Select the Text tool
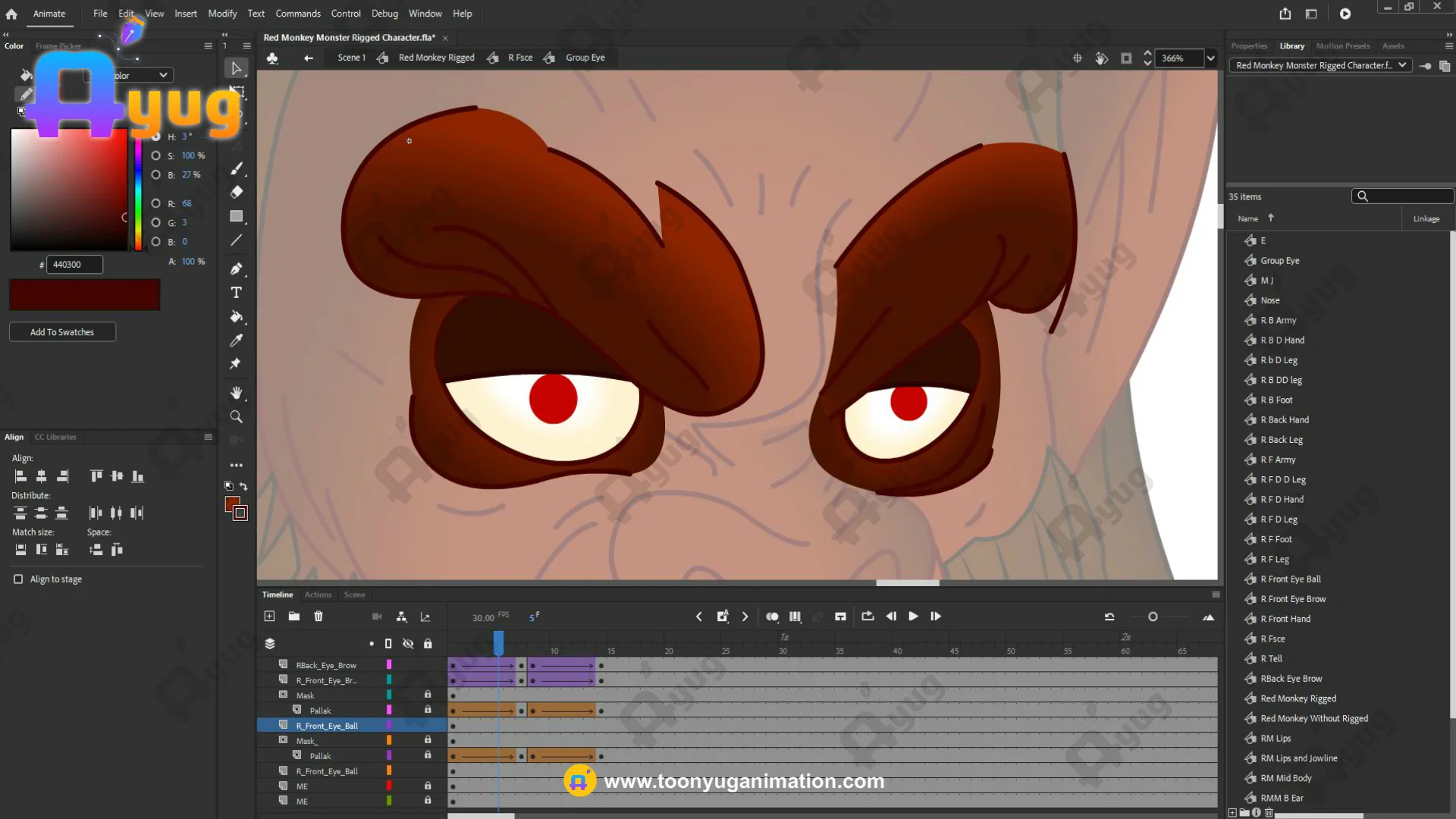 (236, 293)
